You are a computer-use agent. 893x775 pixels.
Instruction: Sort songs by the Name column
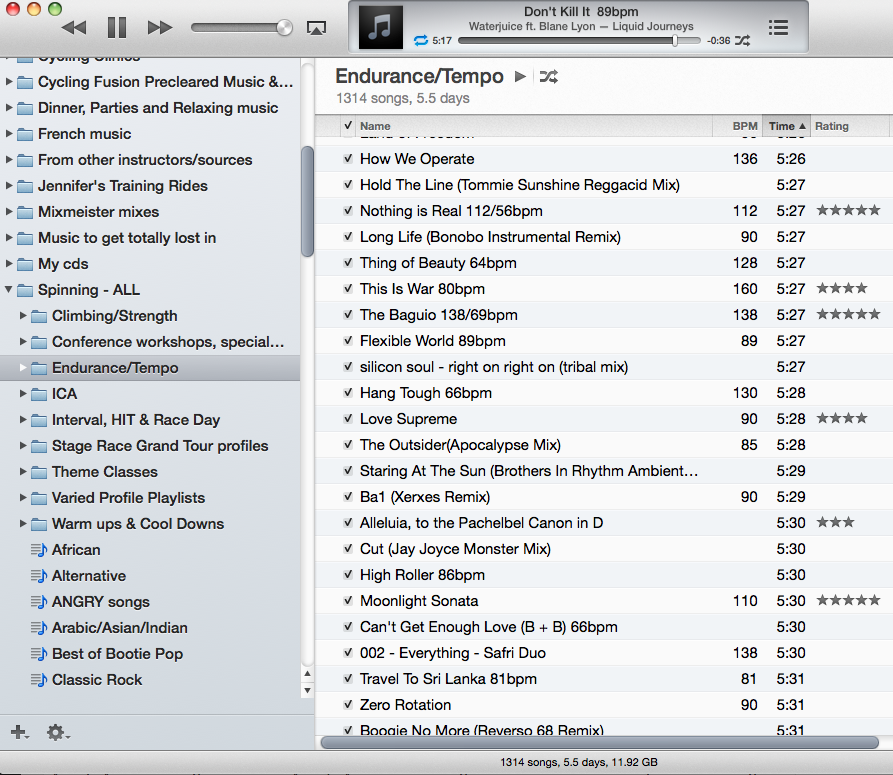(x=533, y=126)
